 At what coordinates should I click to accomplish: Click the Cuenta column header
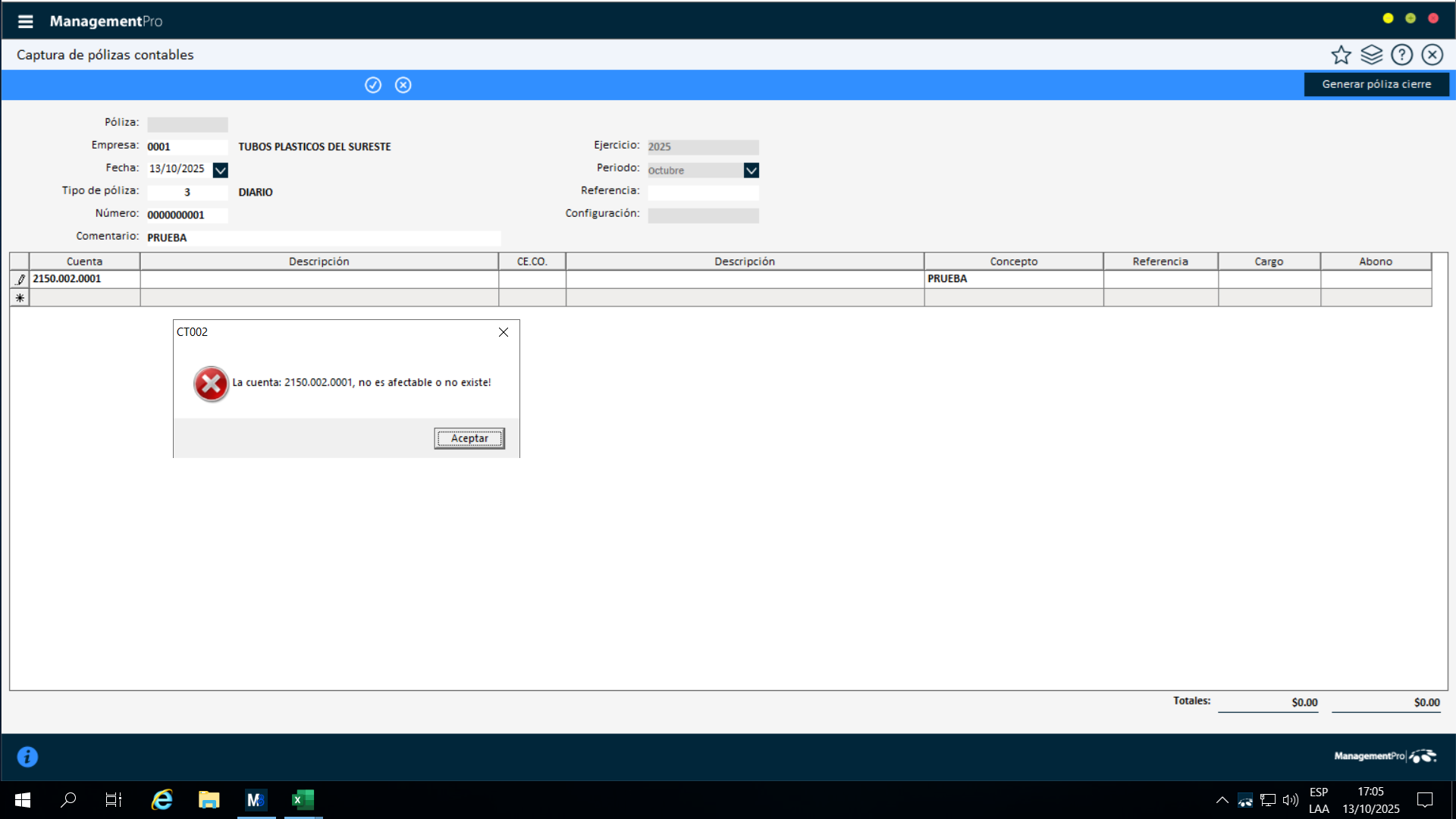click(84, 261)
